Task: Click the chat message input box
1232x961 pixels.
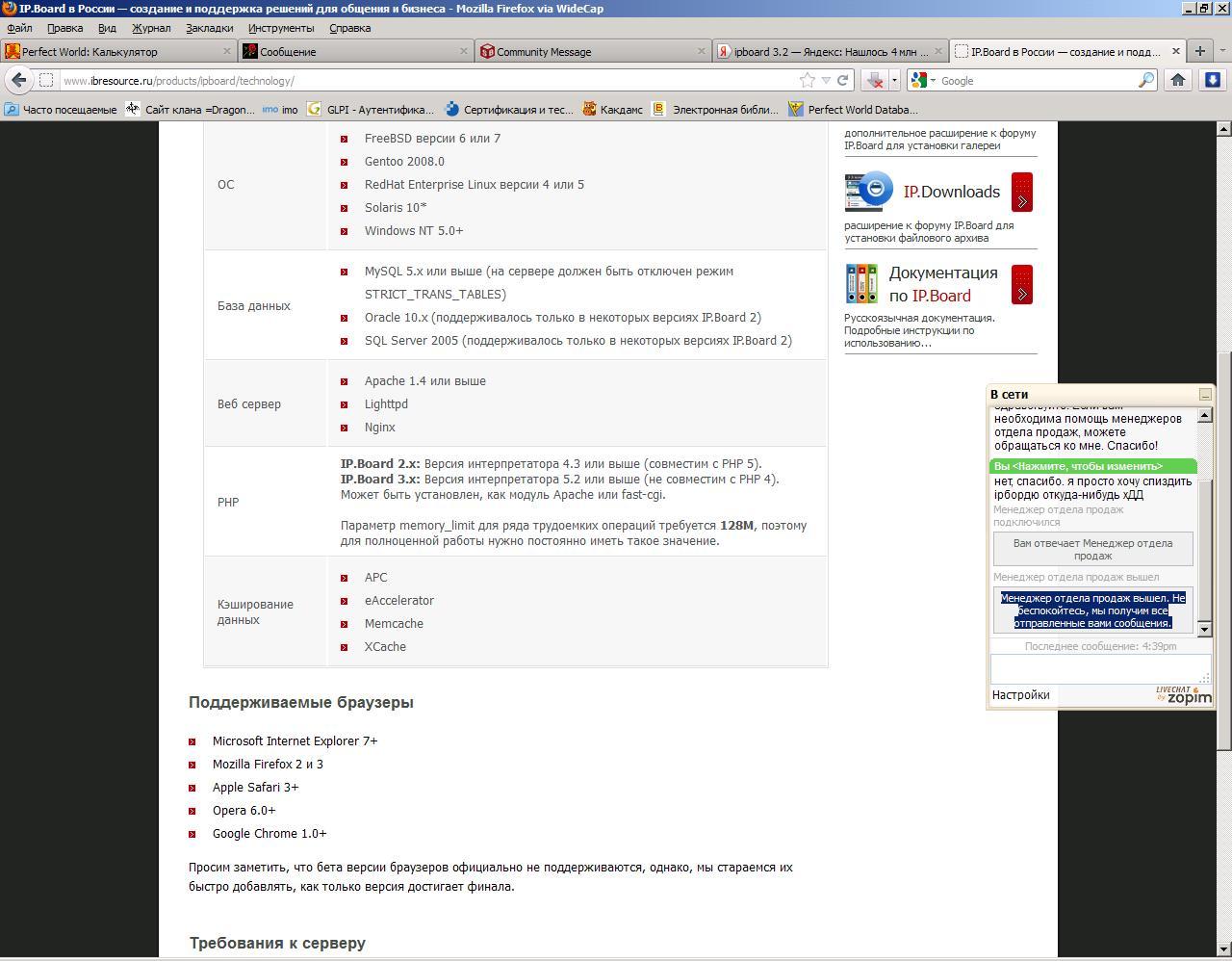Action: tap(1100, 669)
